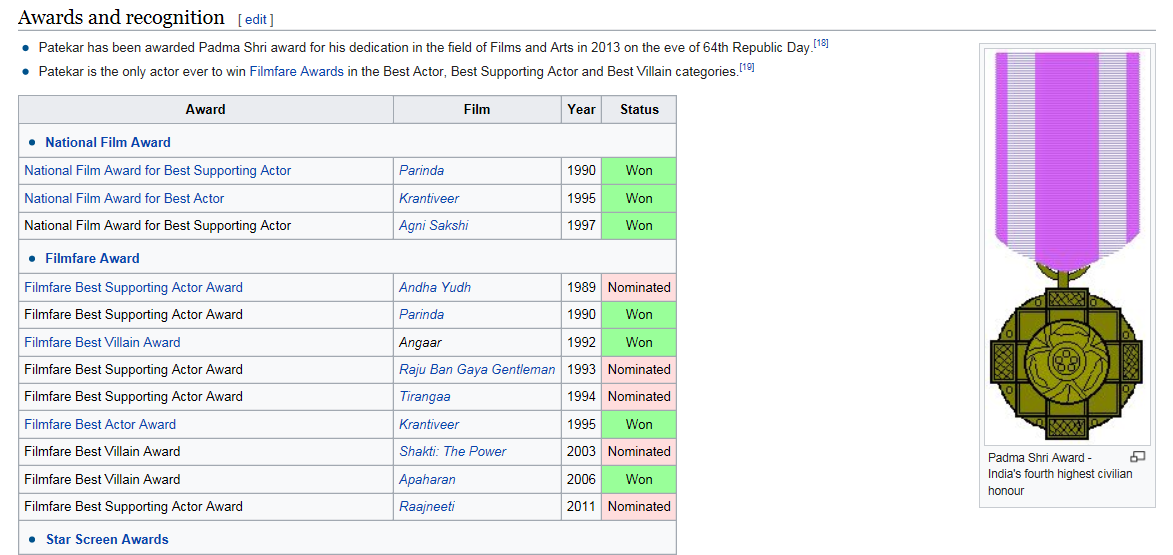The image size is (1173, 555).
Task: Open Parinda link in the Filmfare 1990 row
Action: pos(421,314)
